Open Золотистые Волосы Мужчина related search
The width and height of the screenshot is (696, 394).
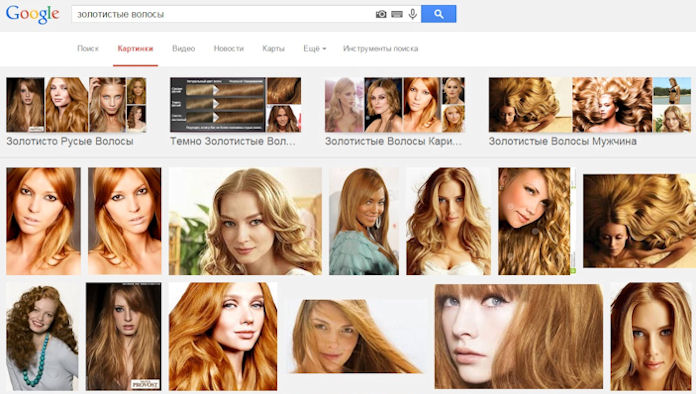click(563, 141)
